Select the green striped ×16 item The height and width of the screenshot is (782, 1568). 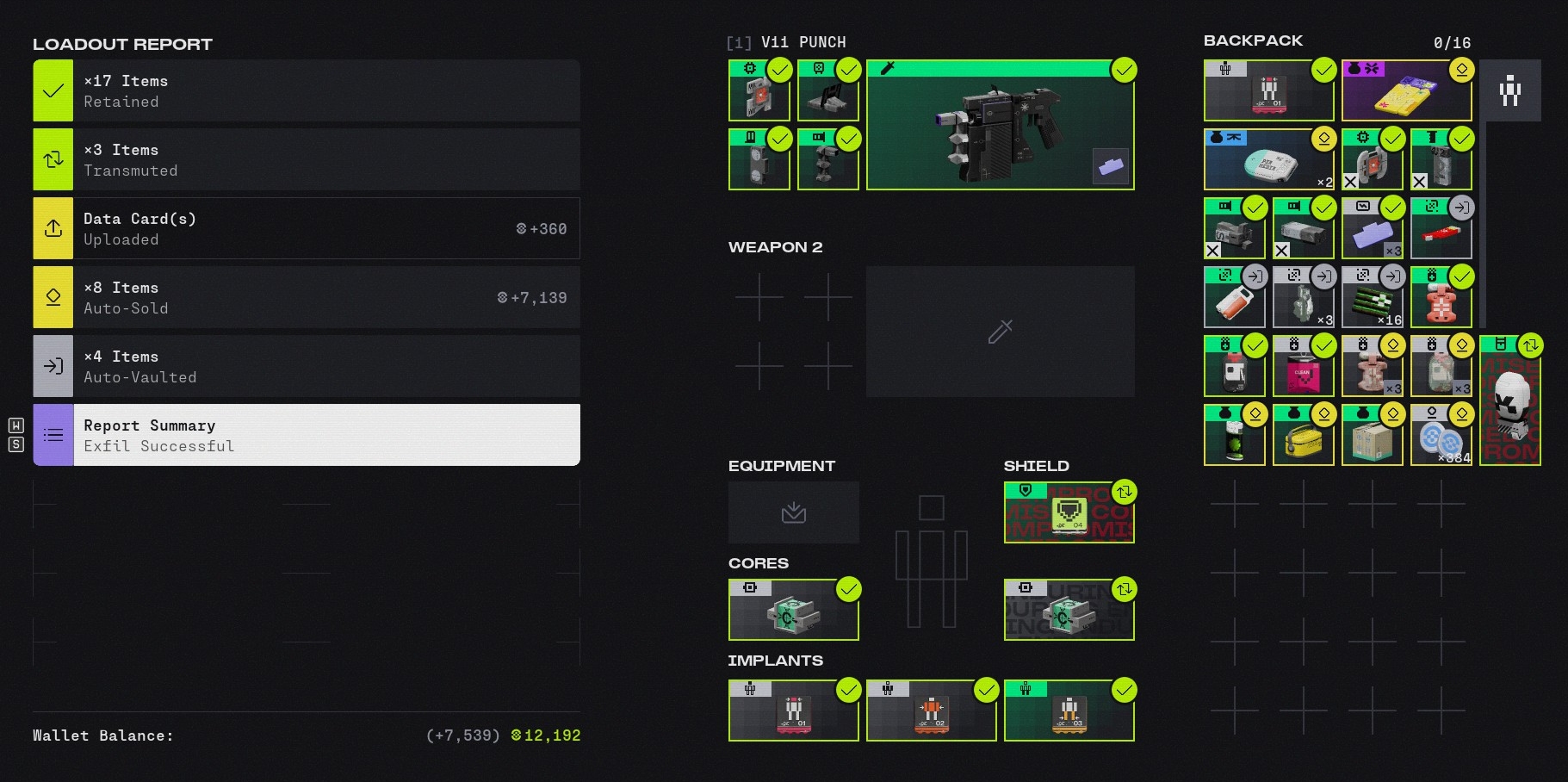[x=1373, y=297]
